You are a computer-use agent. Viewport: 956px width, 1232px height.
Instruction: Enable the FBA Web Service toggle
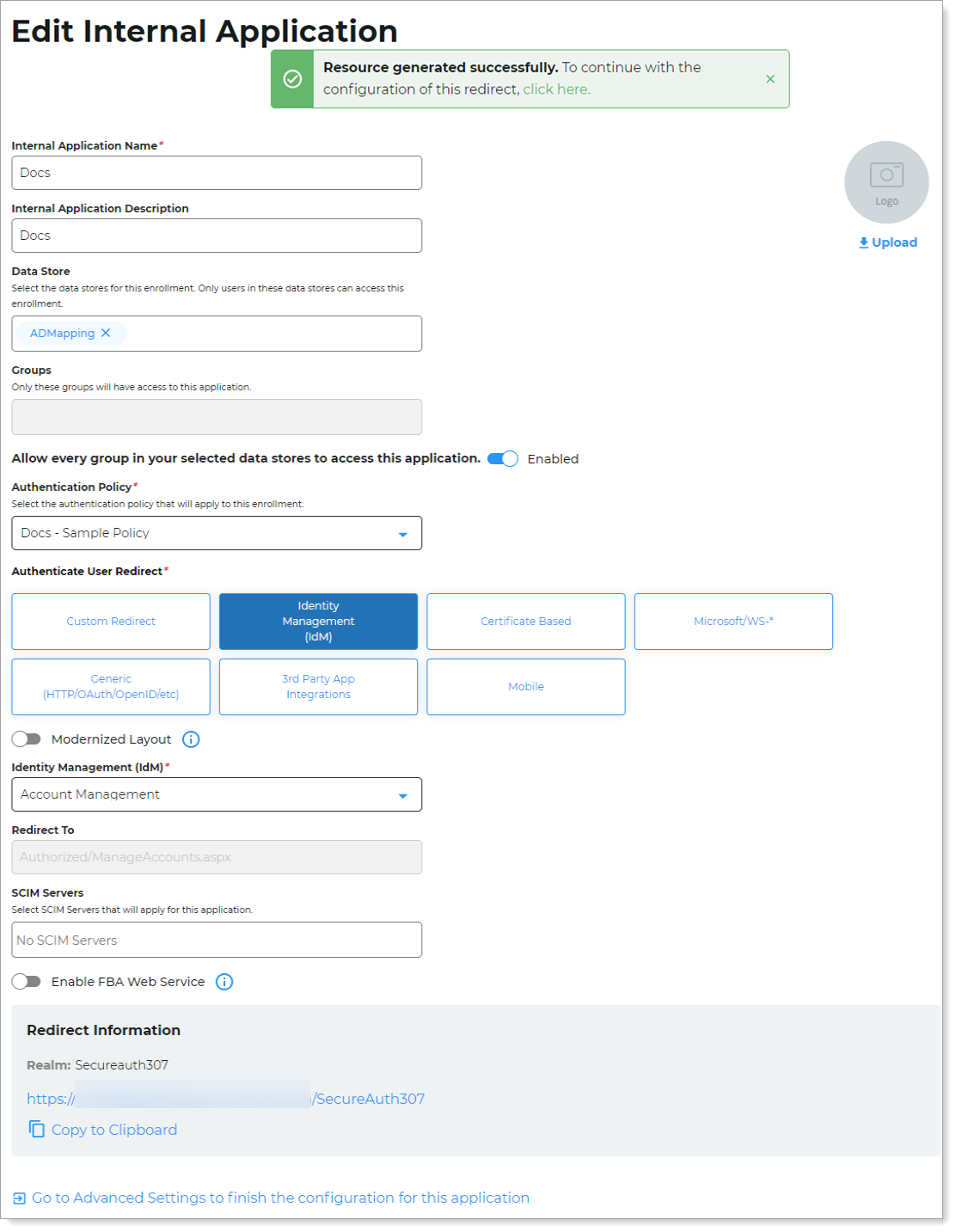pos(27,982)
